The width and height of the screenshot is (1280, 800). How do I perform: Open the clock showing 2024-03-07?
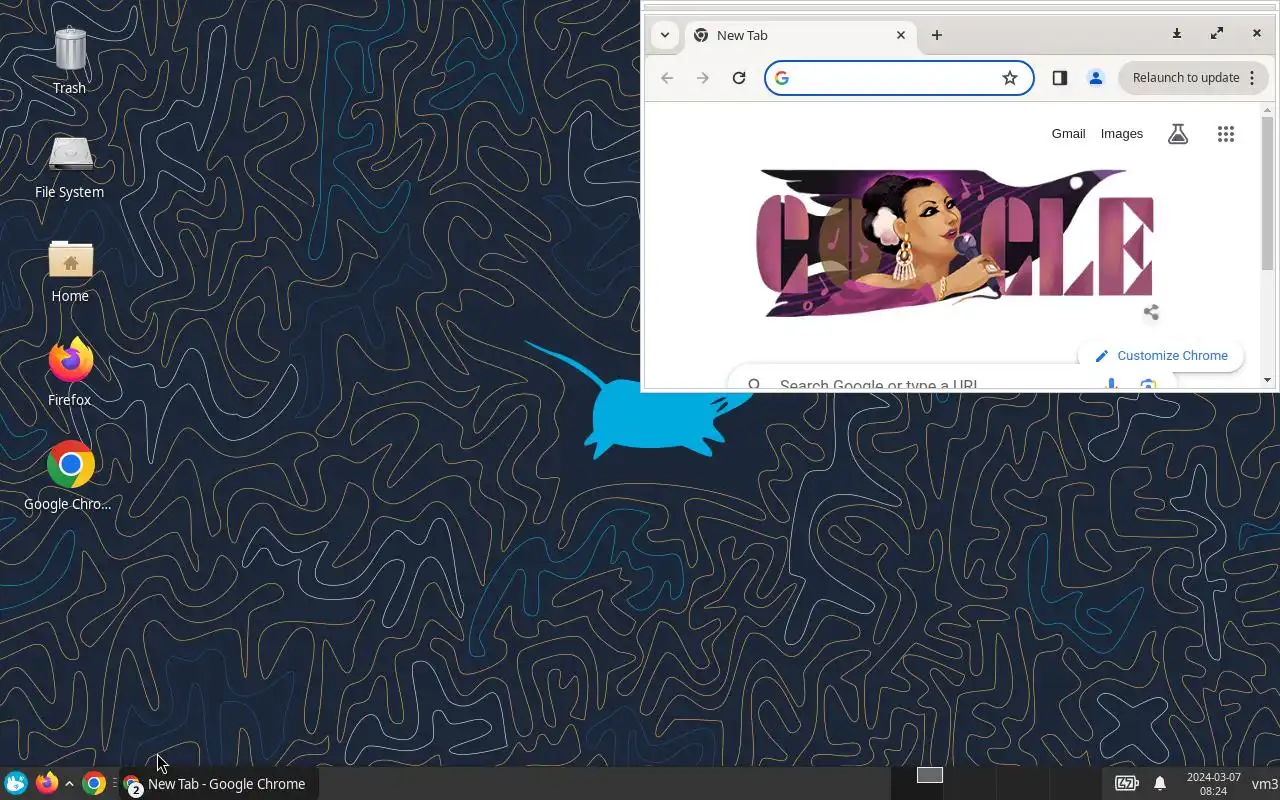click(1213, 784)
